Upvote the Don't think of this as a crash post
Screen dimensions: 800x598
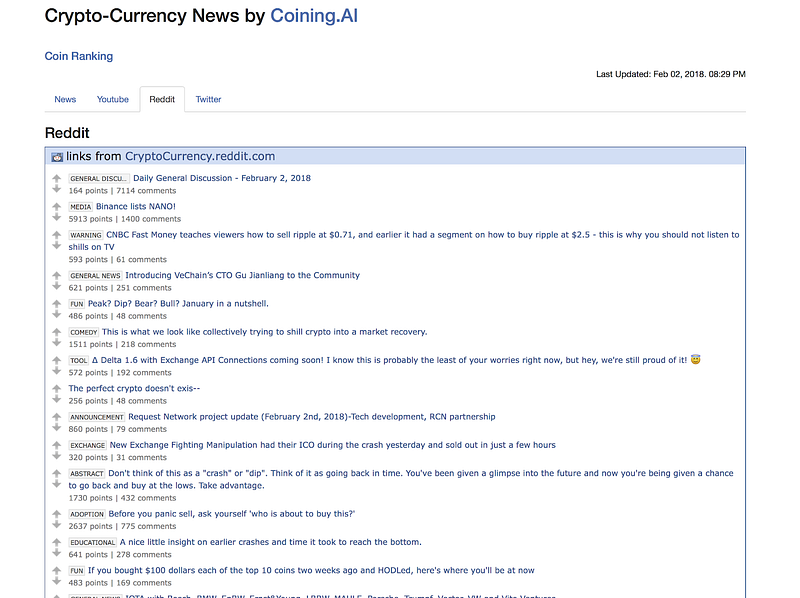coord(57,474)
